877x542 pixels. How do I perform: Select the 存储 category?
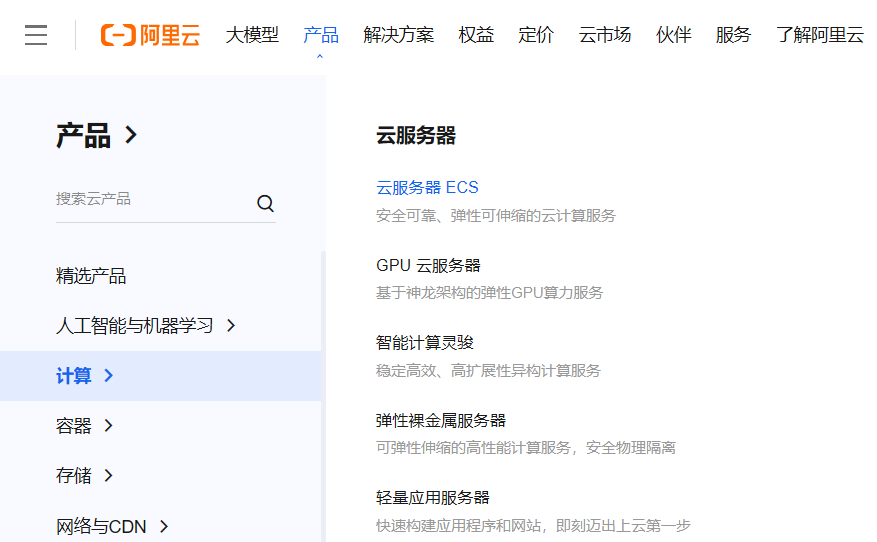[74, 476]
